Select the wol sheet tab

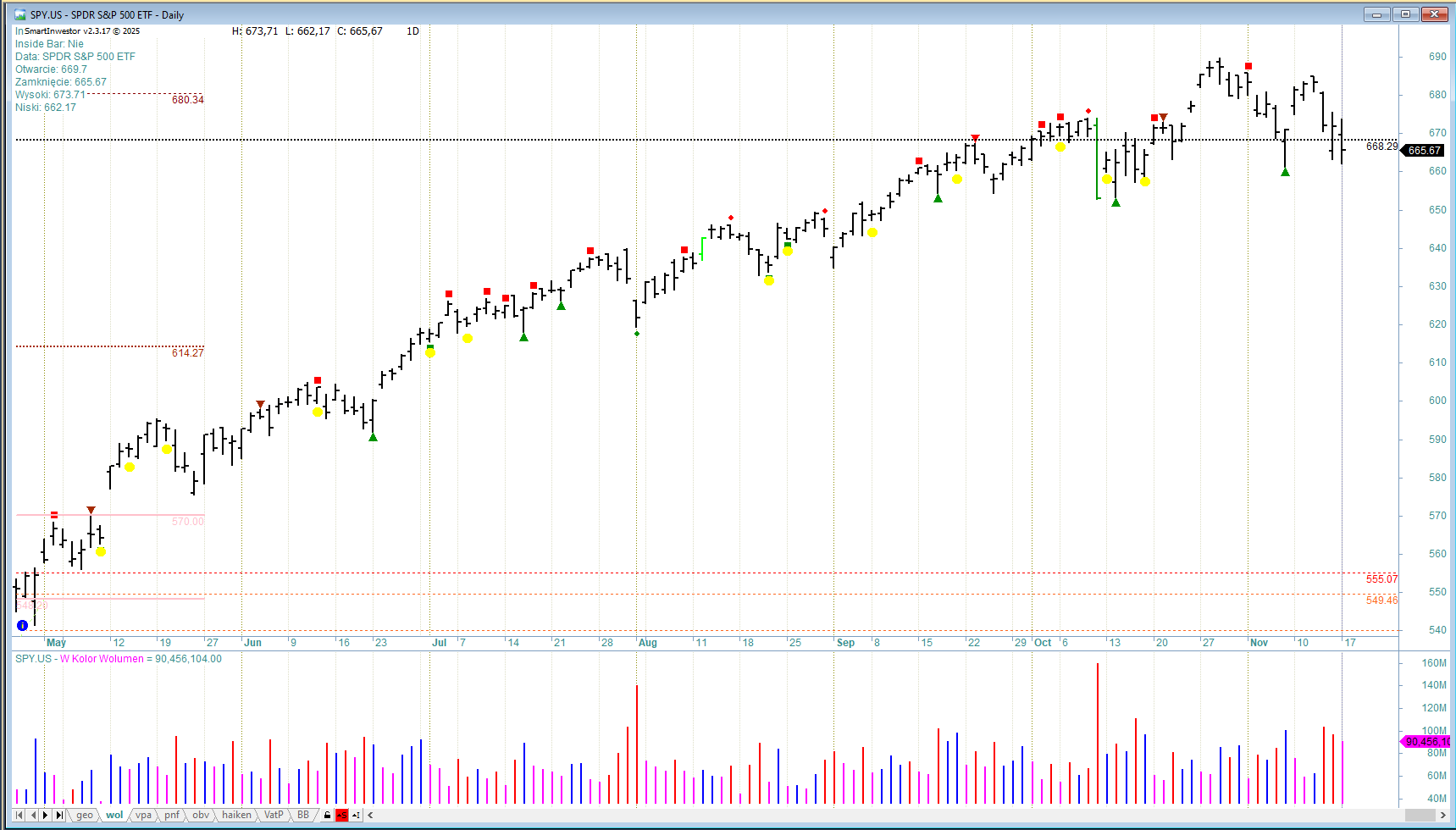click(114, 815)
